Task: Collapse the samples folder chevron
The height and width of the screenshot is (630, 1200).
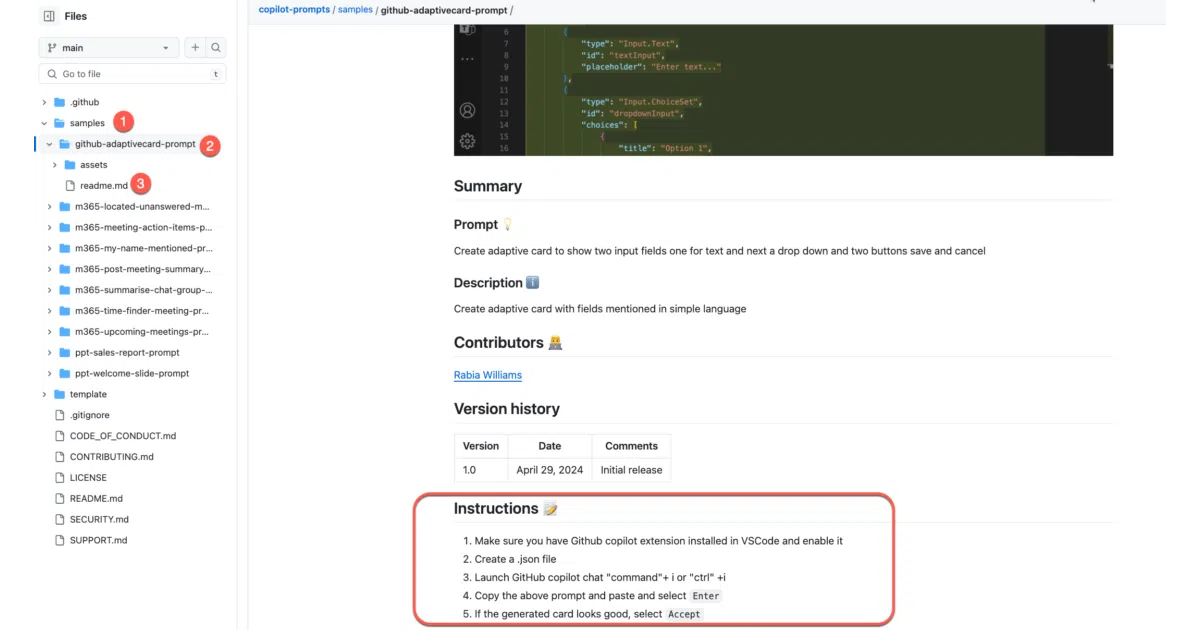Action: (x=44, y=123)
